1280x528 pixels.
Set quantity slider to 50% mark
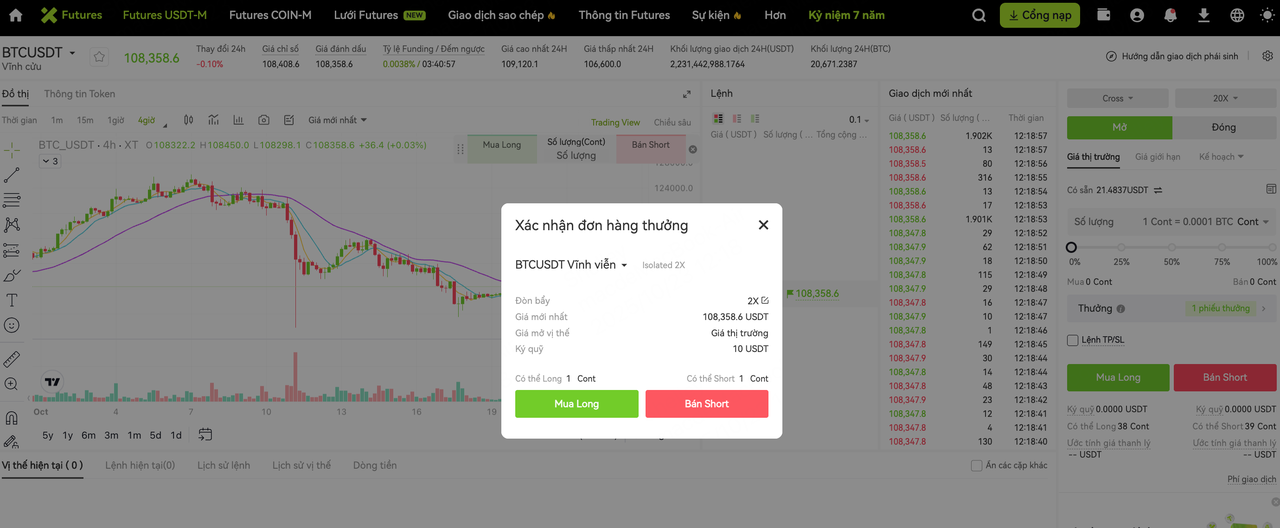[1172, 247]
